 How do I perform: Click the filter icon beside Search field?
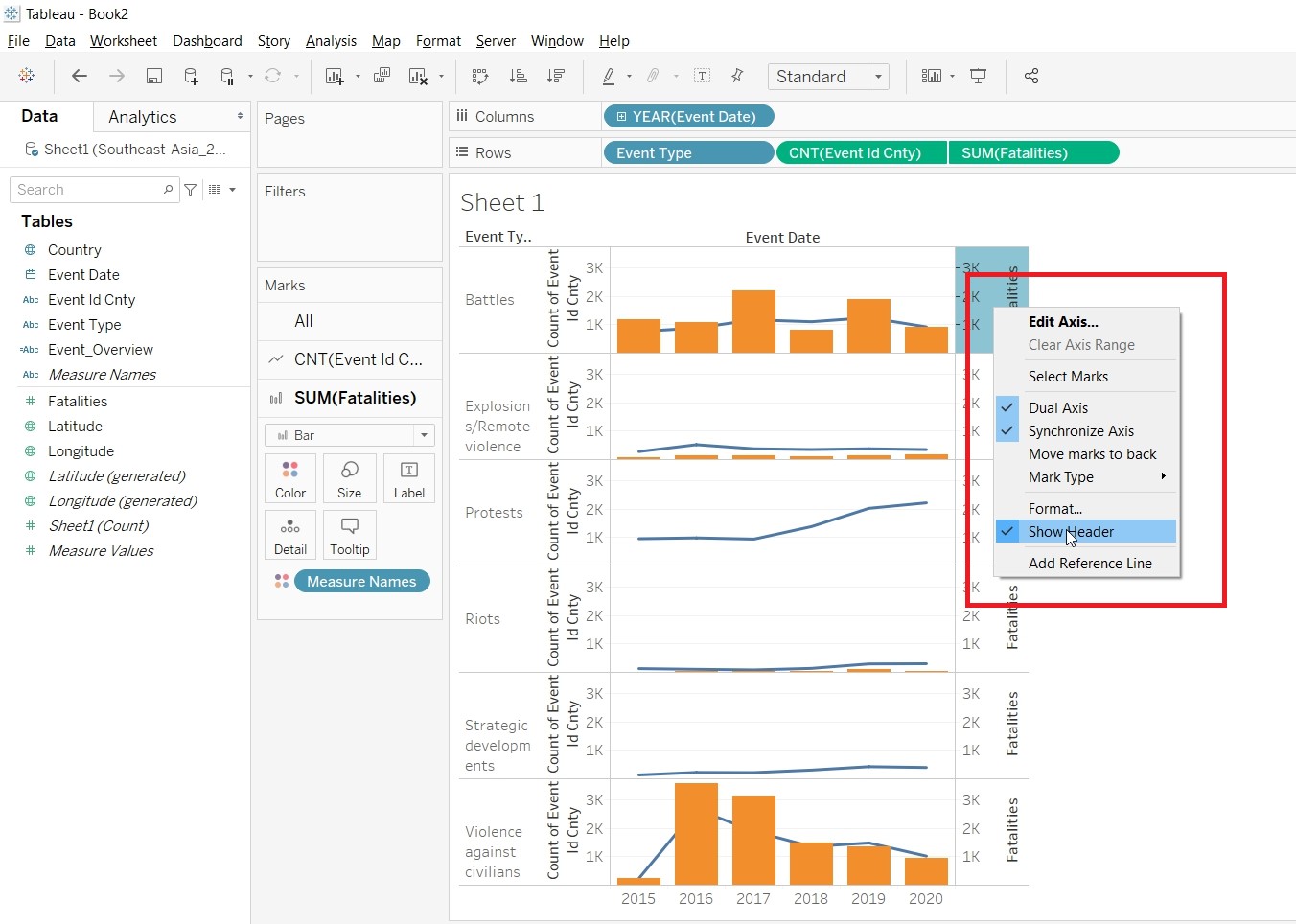pos(191,190)
